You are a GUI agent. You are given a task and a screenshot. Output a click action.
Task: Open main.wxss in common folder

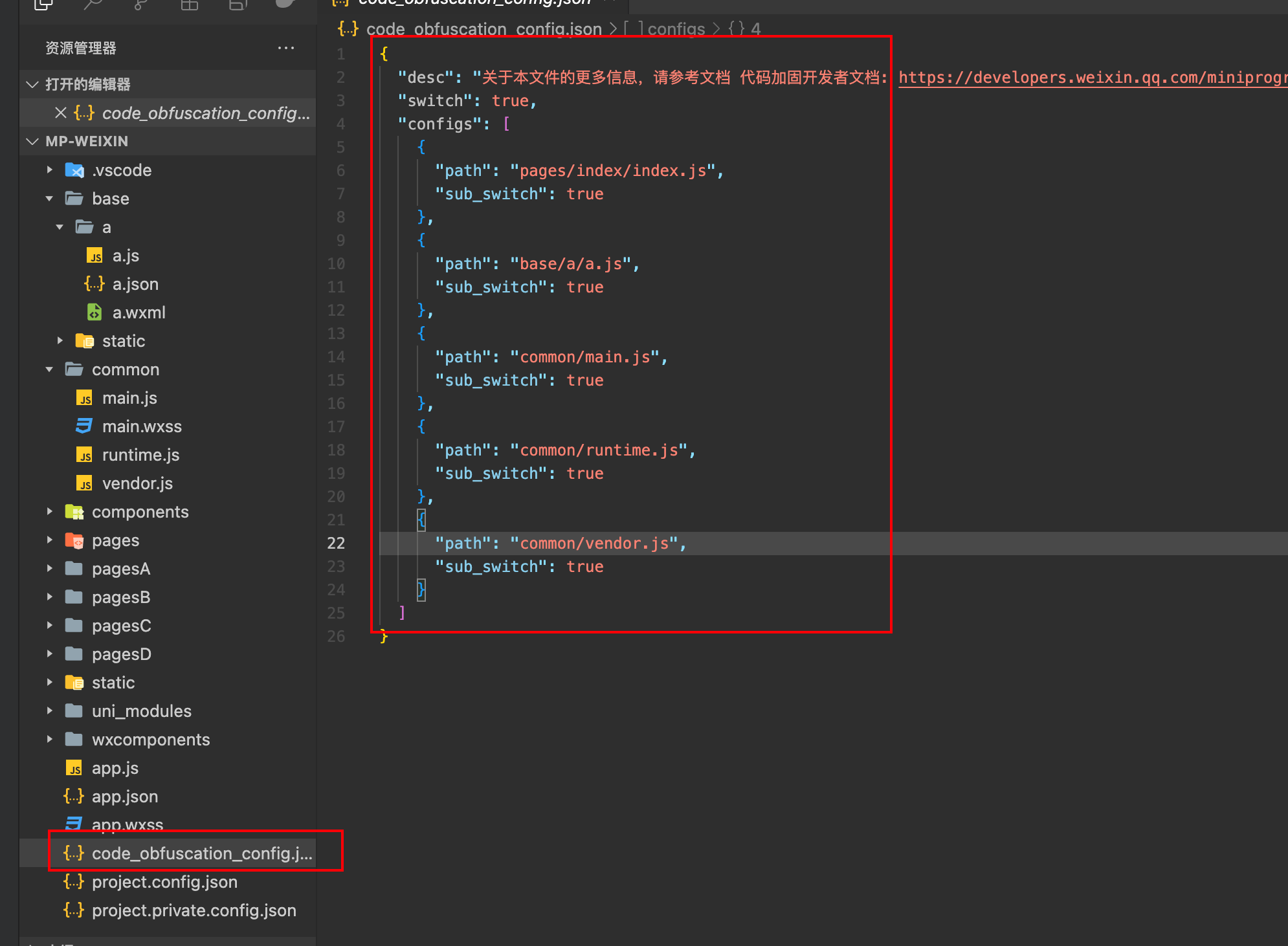141,426
